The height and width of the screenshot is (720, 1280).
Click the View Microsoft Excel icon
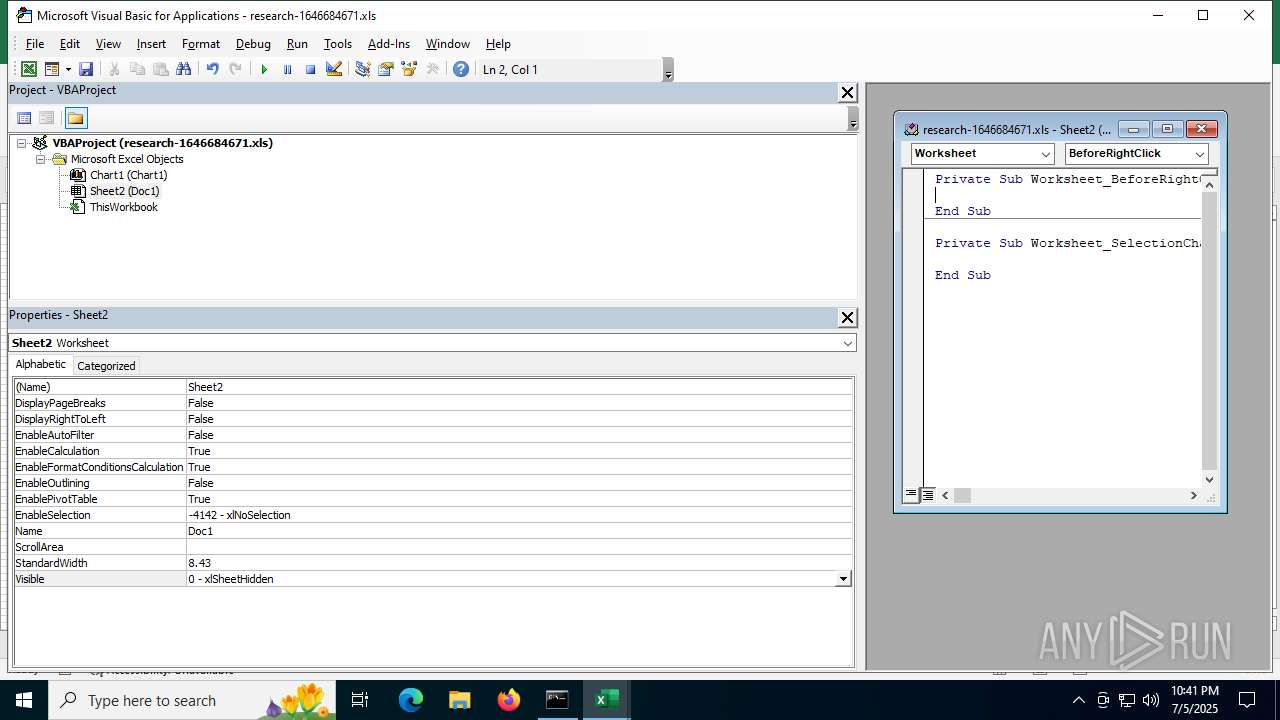tap(29, 69)
